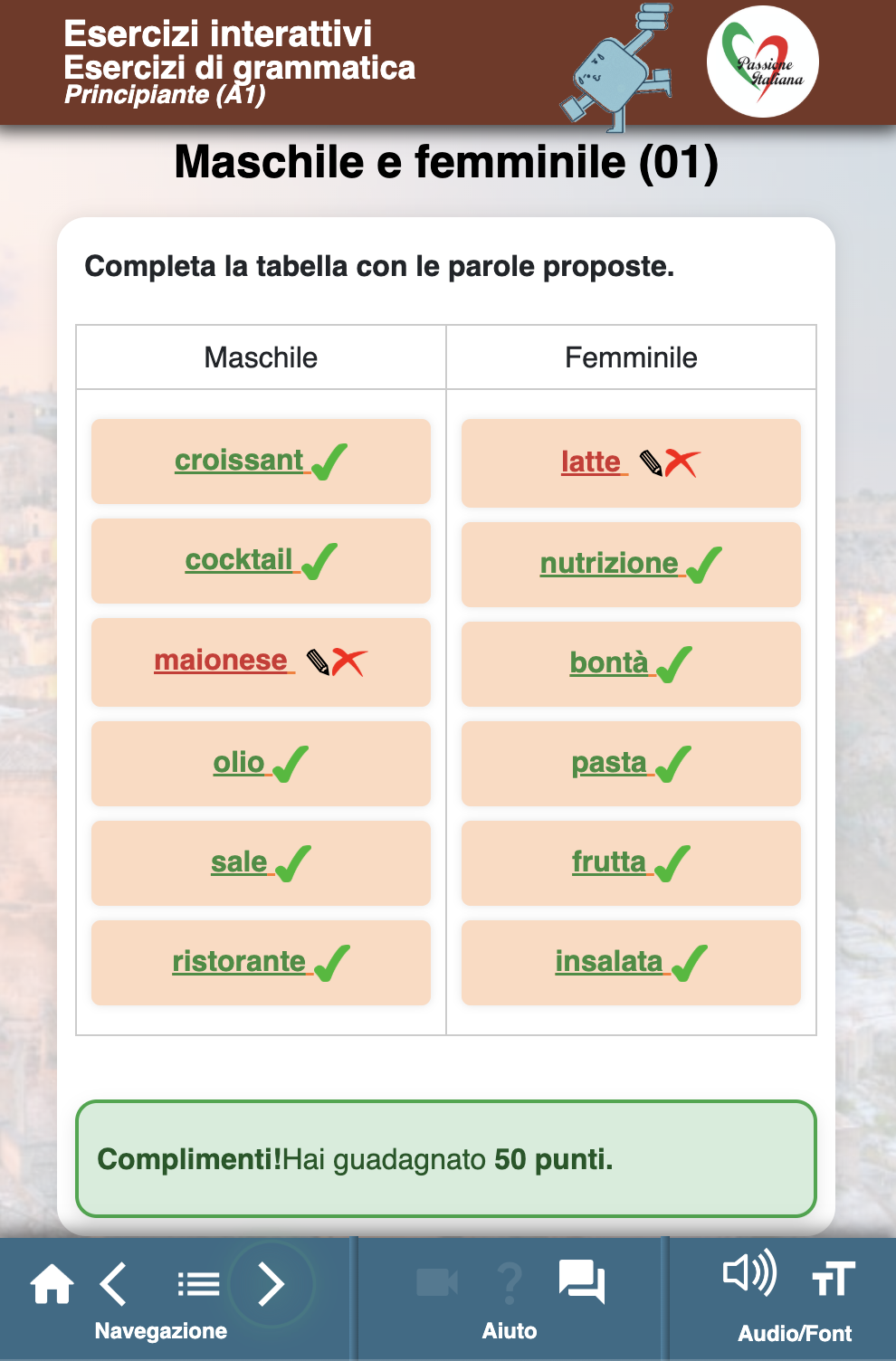Go to the next exercise arrow
Viewport: 896px width, 1361px height.
coord(271,1284)
